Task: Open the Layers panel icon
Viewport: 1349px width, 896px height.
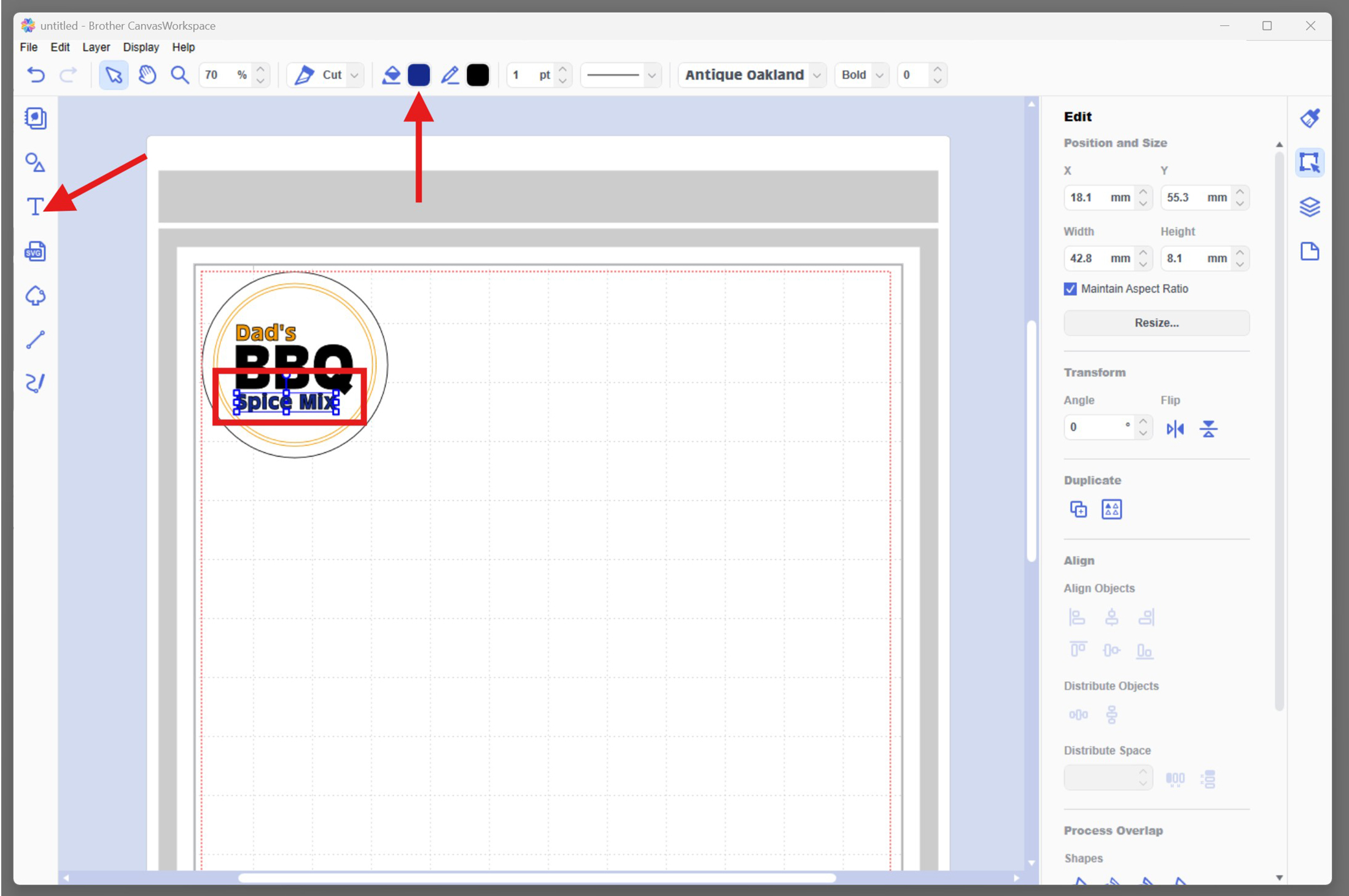Action: click(x=1310, y=207)
